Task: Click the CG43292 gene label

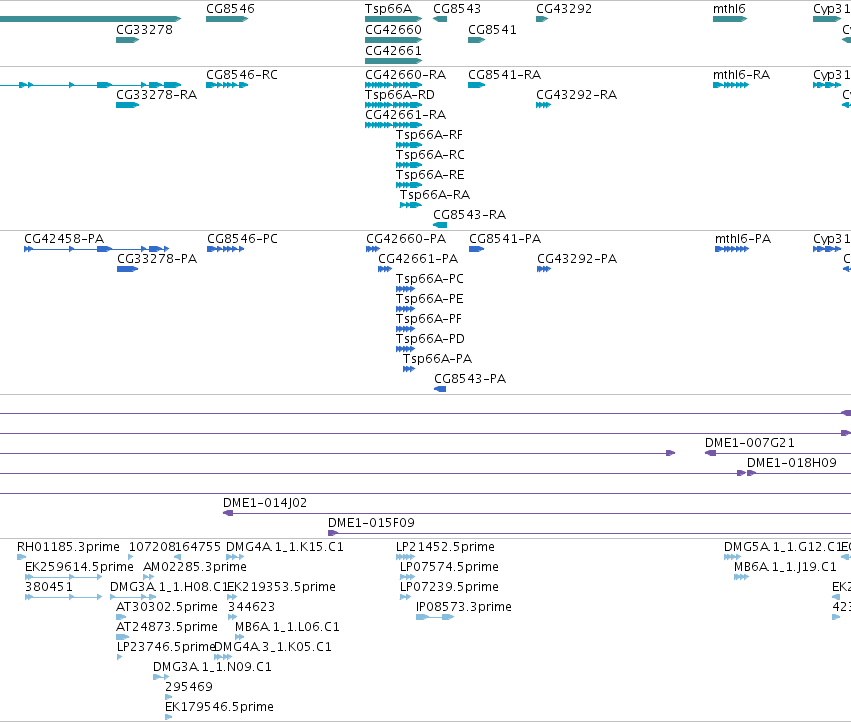Action: coord(564,9)
